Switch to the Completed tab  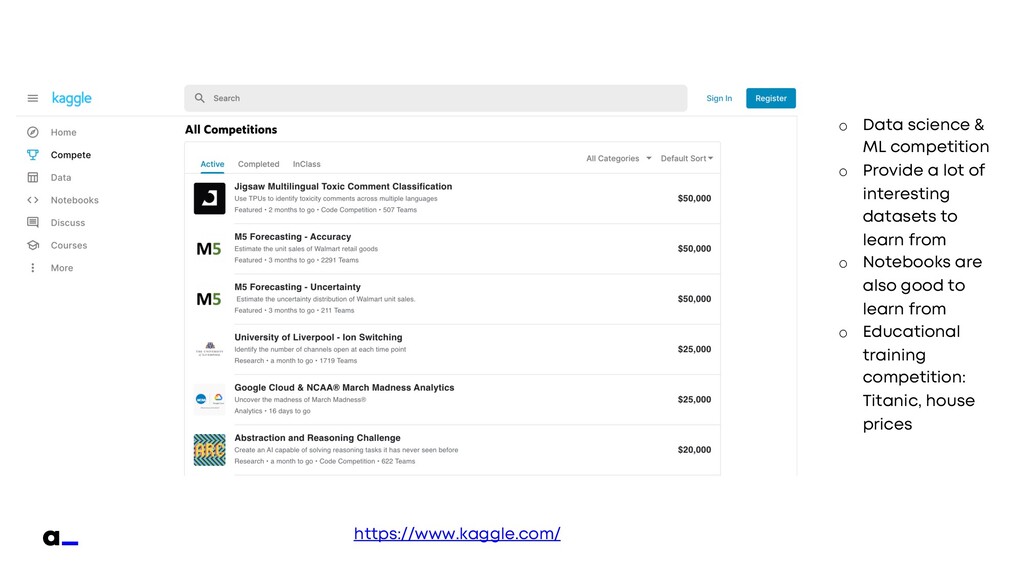click(x=259, y=165)
